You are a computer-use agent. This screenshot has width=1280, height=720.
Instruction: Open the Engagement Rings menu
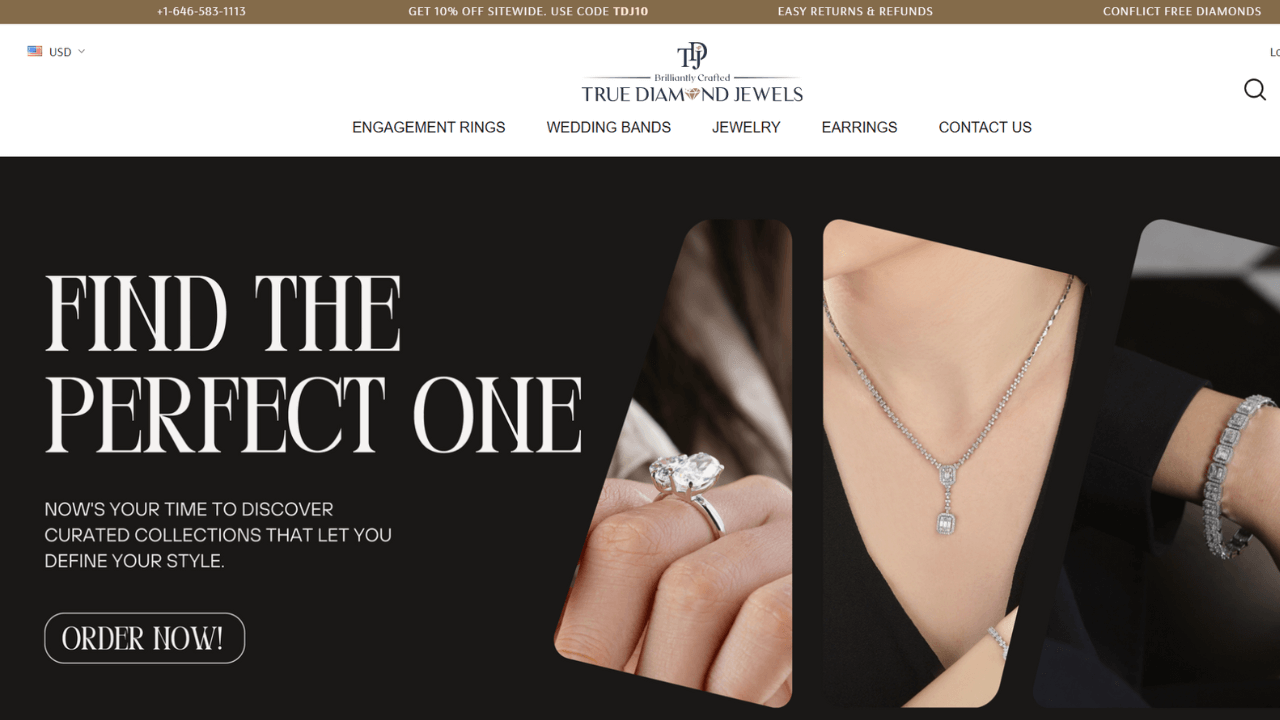coord(429,127)
